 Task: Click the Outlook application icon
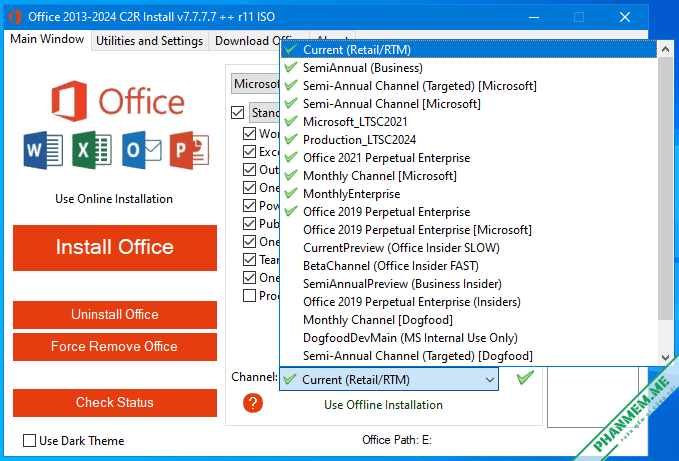(x=141, y=150)
